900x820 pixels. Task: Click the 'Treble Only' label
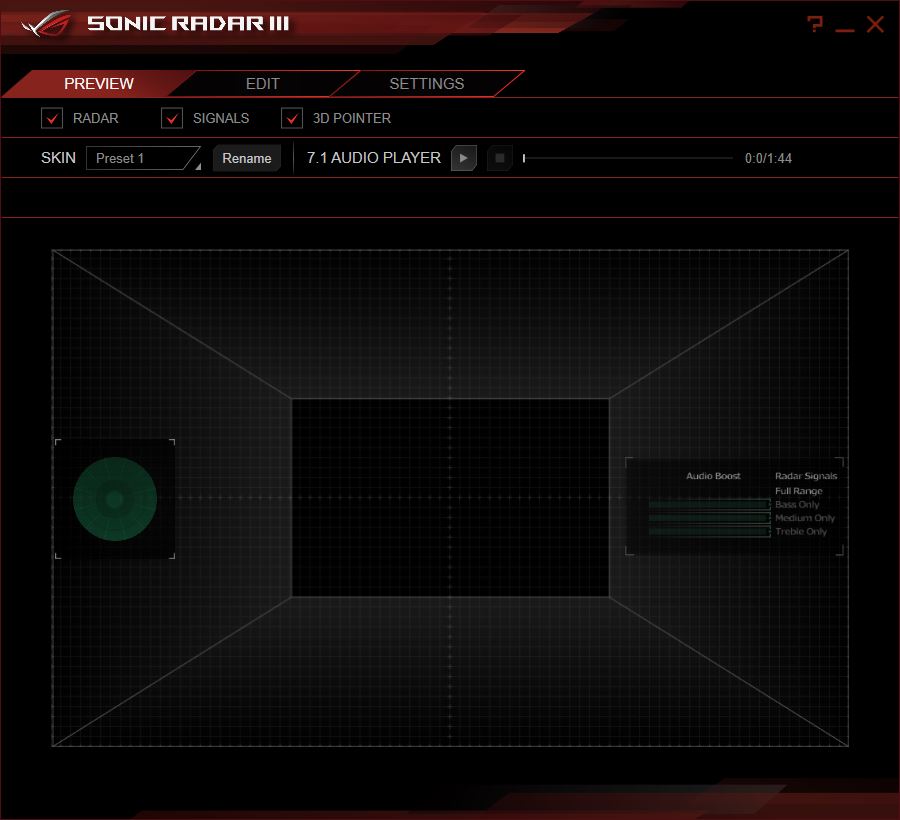pyautogui.click(x=801, y=531)
